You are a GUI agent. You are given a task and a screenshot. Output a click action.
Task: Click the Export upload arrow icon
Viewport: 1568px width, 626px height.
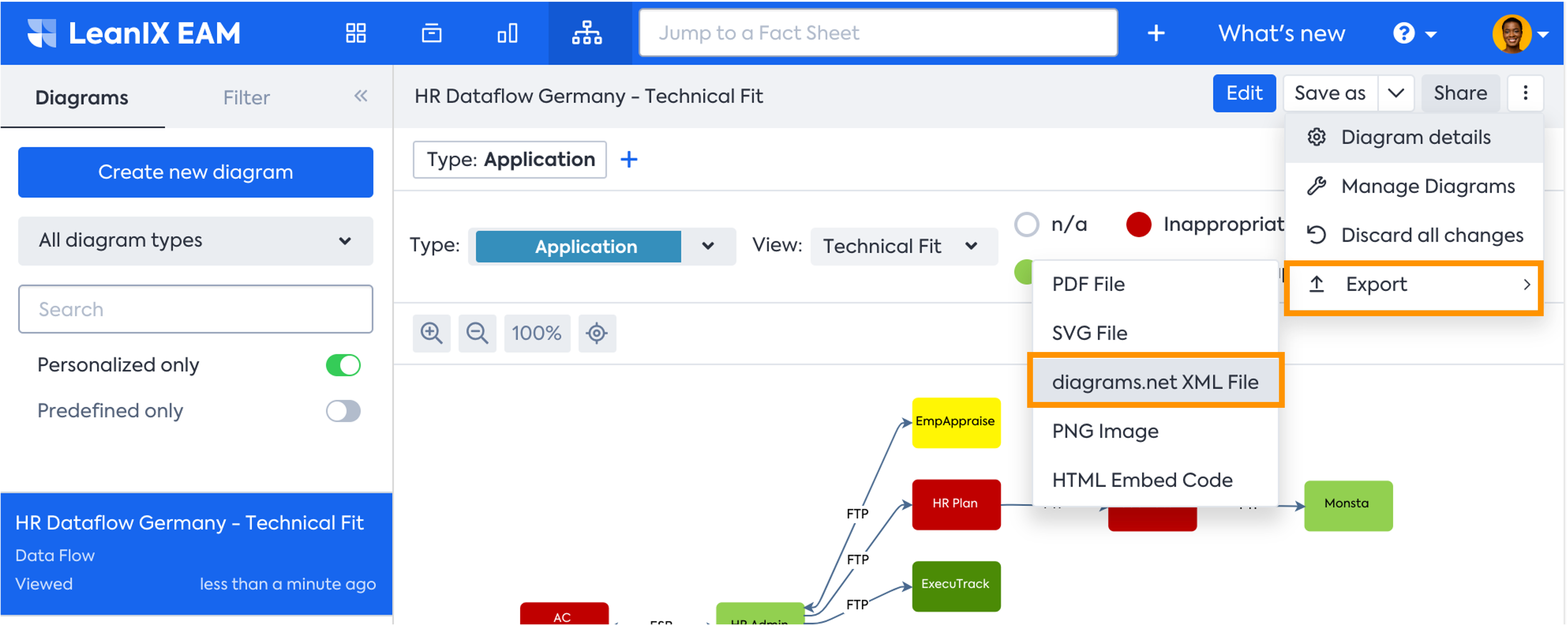[1317, 284]
